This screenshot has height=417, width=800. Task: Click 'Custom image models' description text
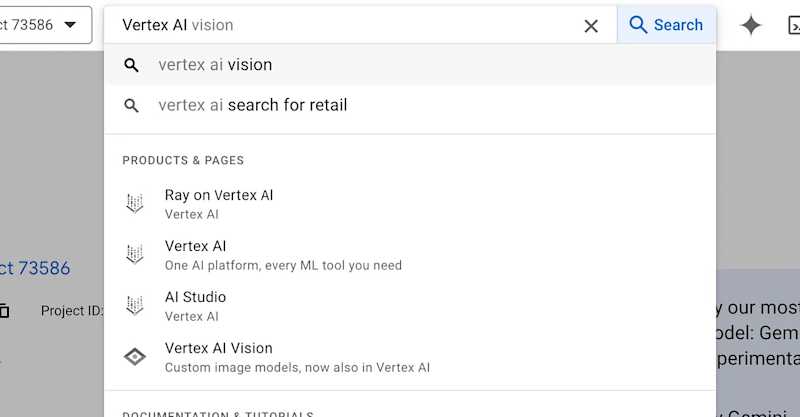click(297, 367)
